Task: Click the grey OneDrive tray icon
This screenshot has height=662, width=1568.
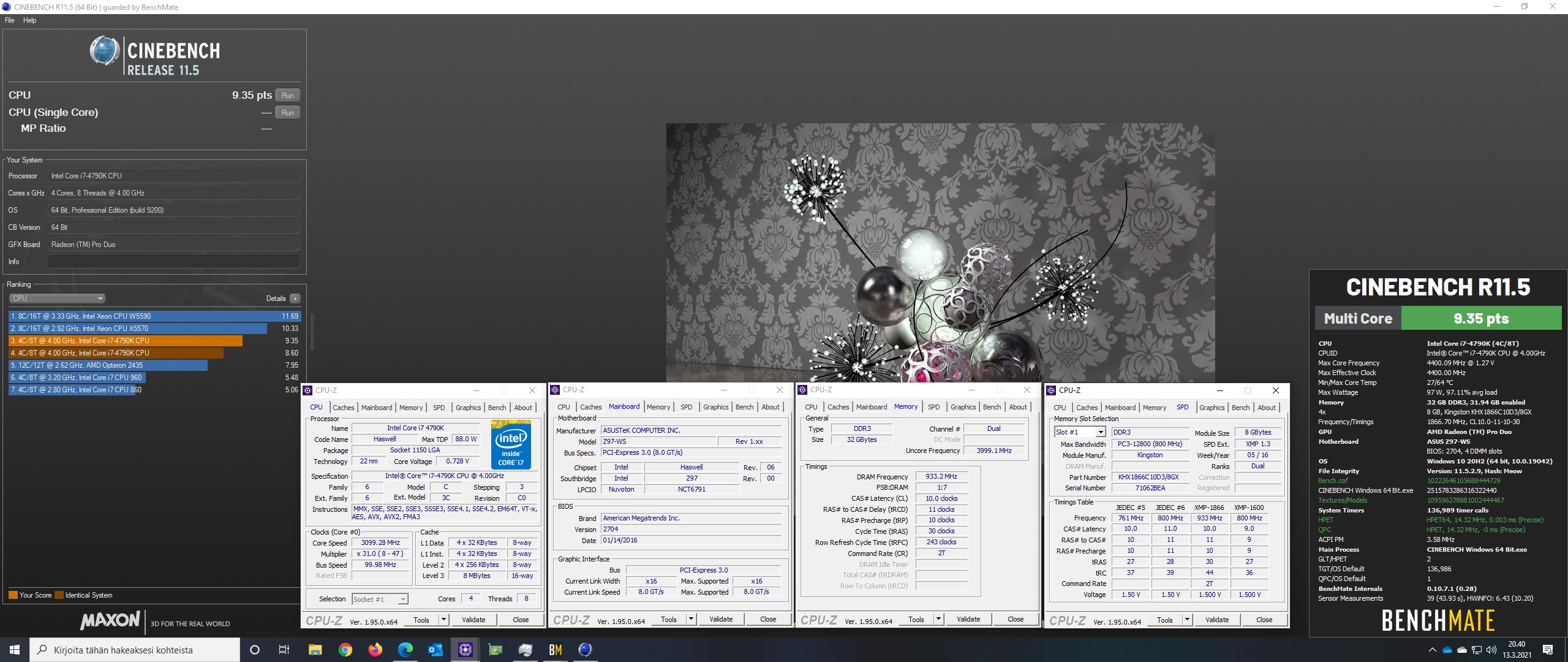Action: click(1462, 650)
